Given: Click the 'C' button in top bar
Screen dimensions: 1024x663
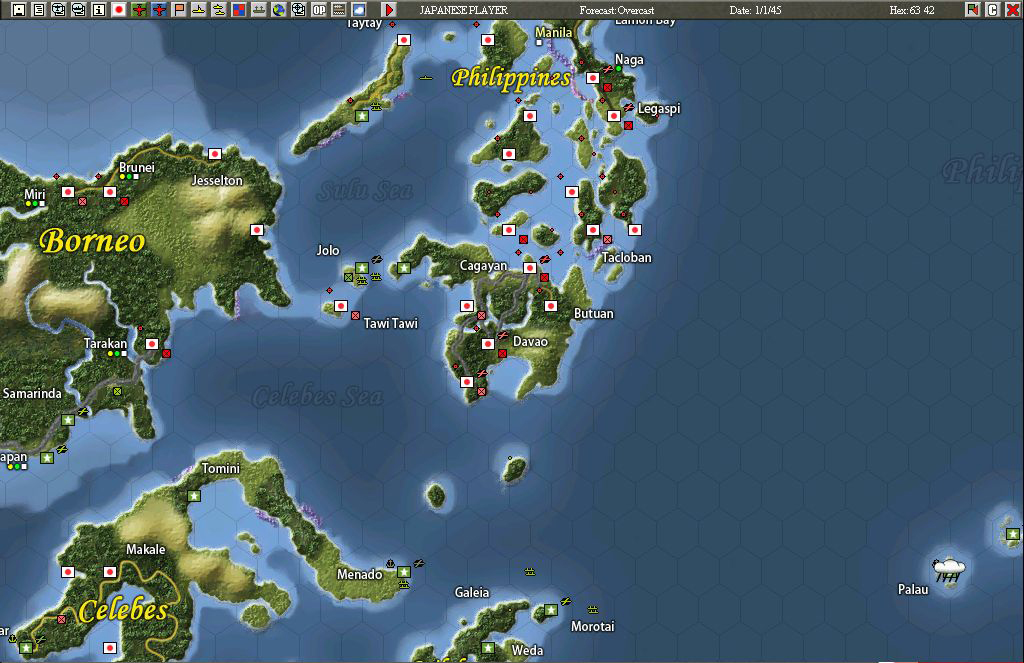Looking at the screenshot, I should click(x=993, y=10).
